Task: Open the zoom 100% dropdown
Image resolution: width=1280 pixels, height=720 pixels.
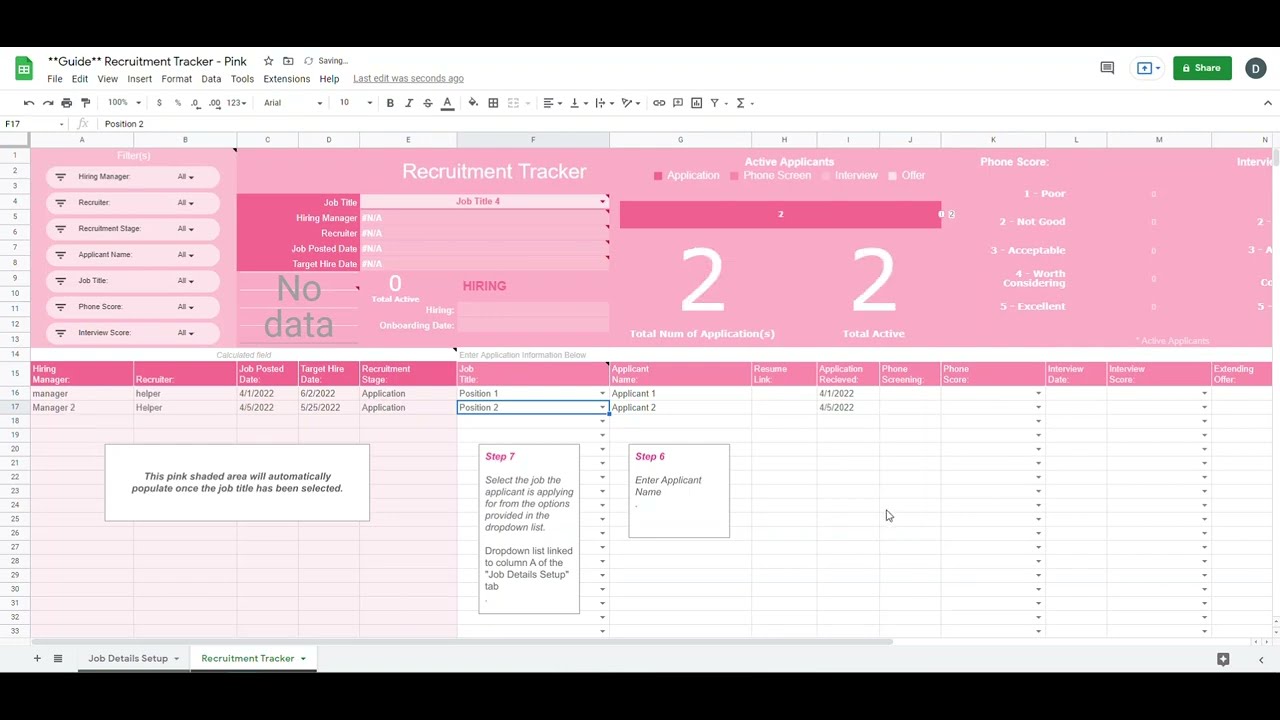Action: [124, 103]
